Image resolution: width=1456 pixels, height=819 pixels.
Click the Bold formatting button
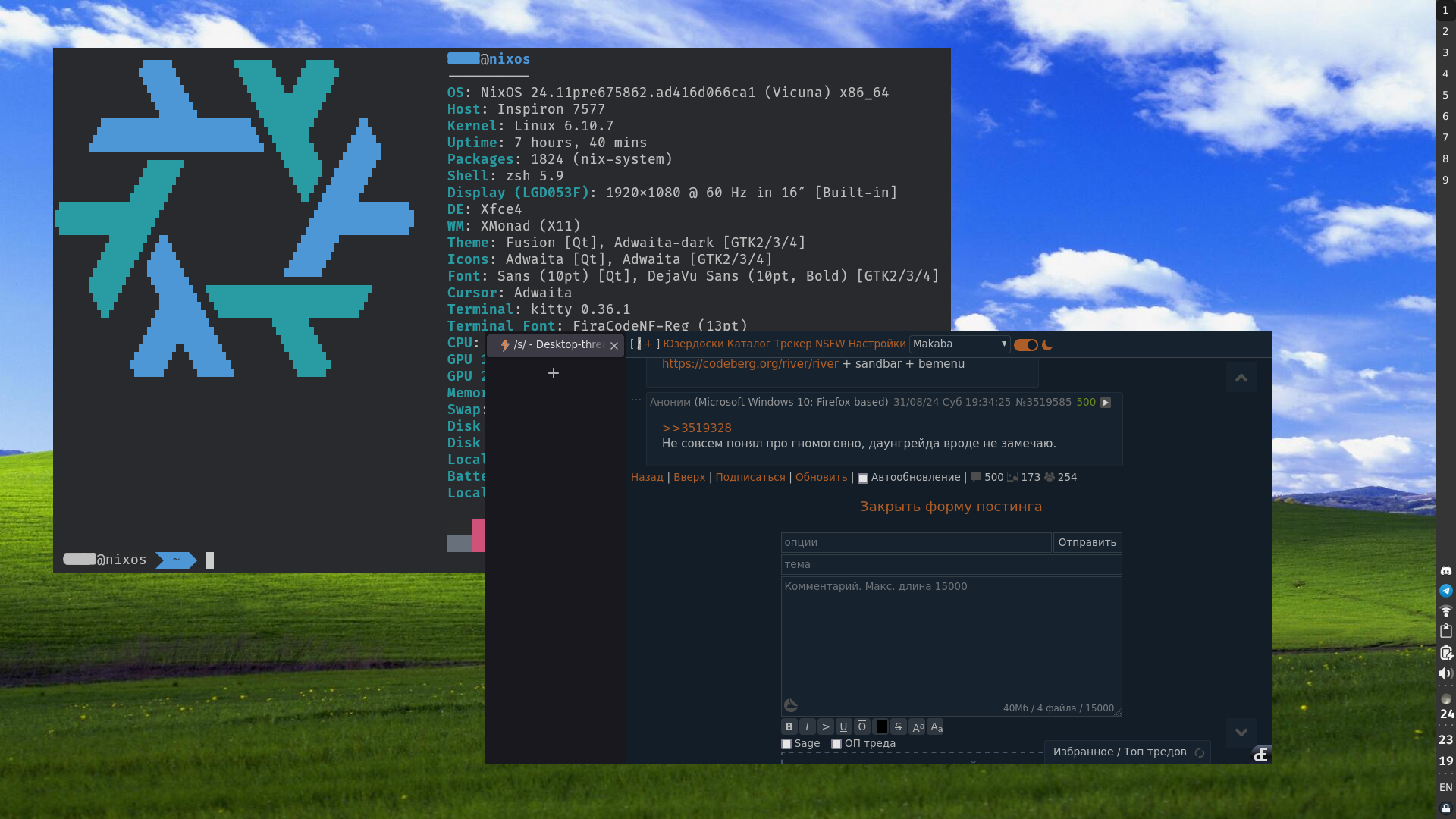click(789, 726)
